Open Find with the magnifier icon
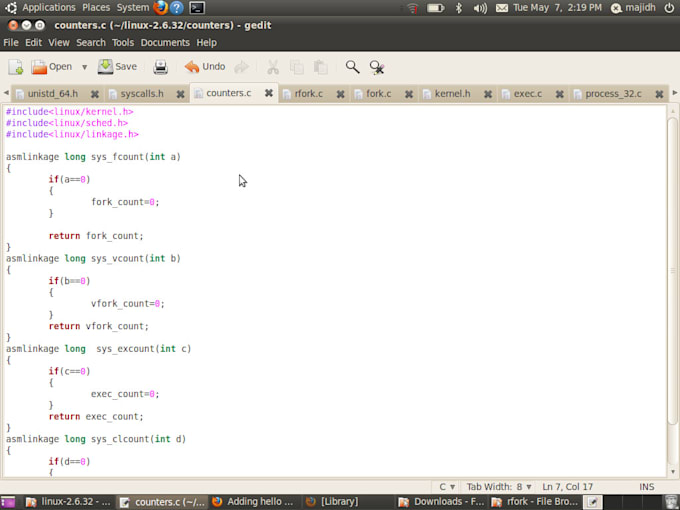Screen dimensions: 680x510 point(352,67)
